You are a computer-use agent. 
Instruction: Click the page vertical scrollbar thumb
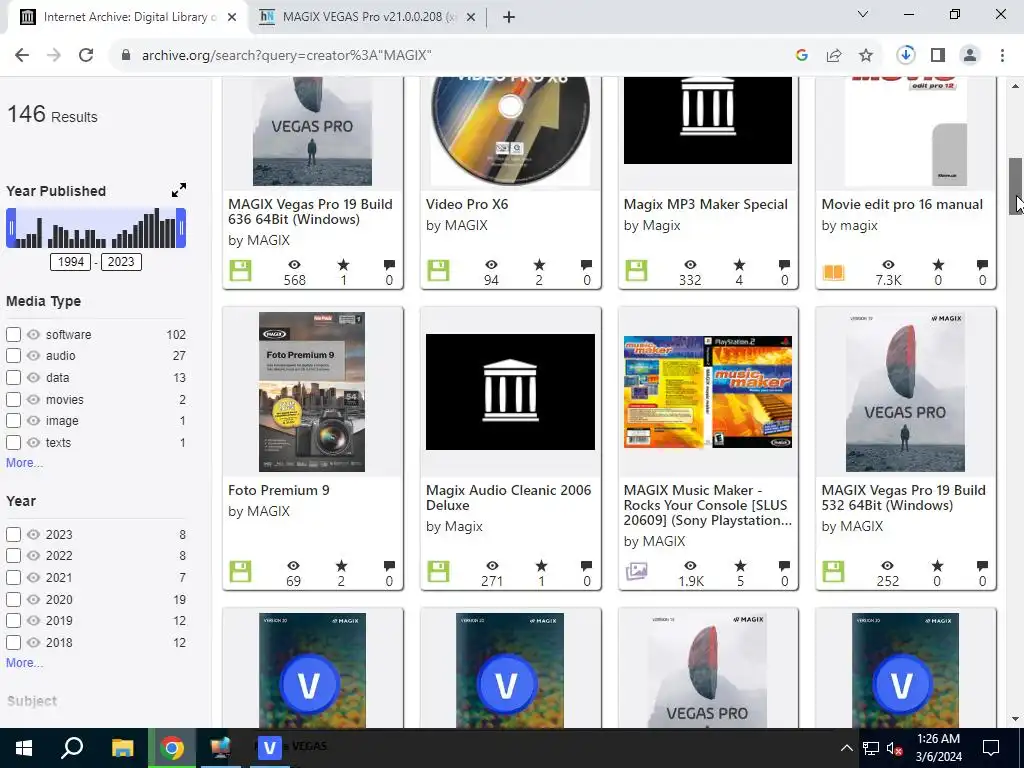pos(1016,185)
